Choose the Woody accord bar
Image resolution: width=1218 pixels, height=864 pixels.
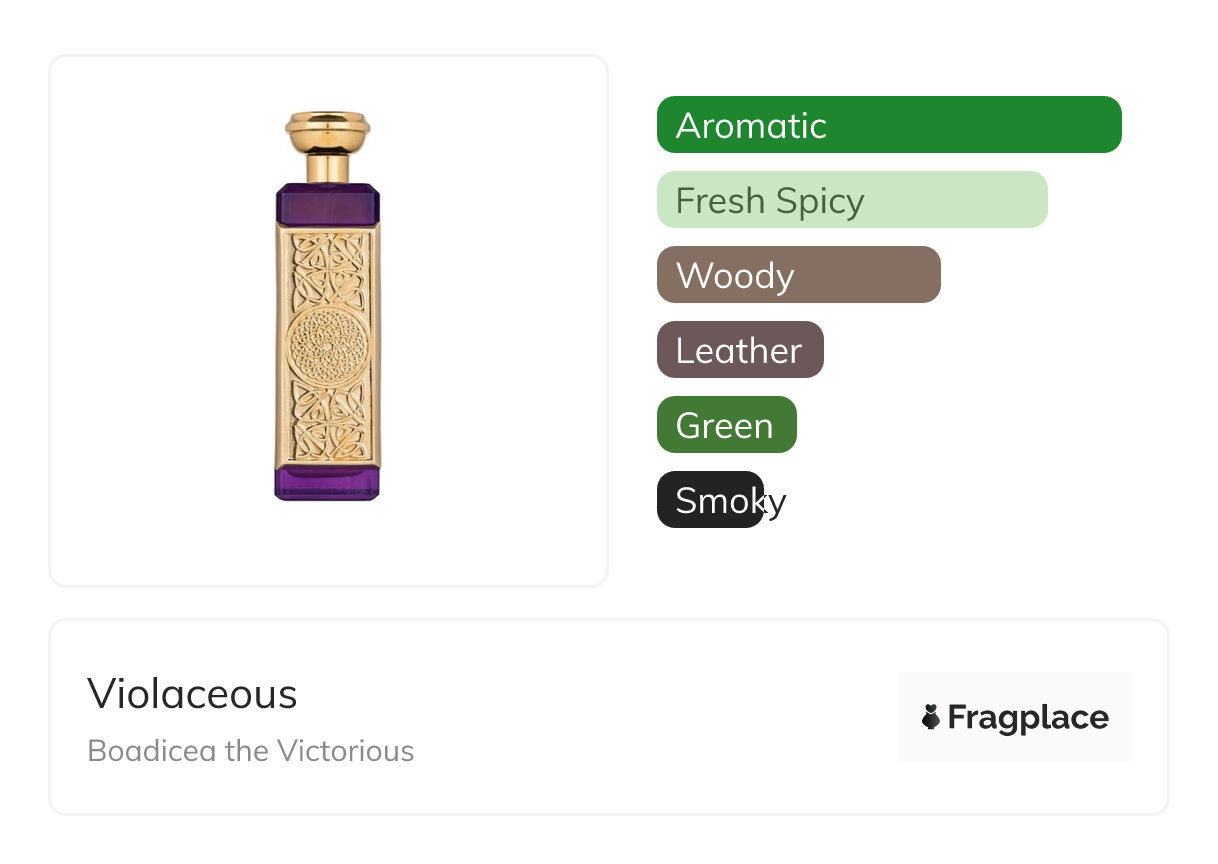point(798,275)
